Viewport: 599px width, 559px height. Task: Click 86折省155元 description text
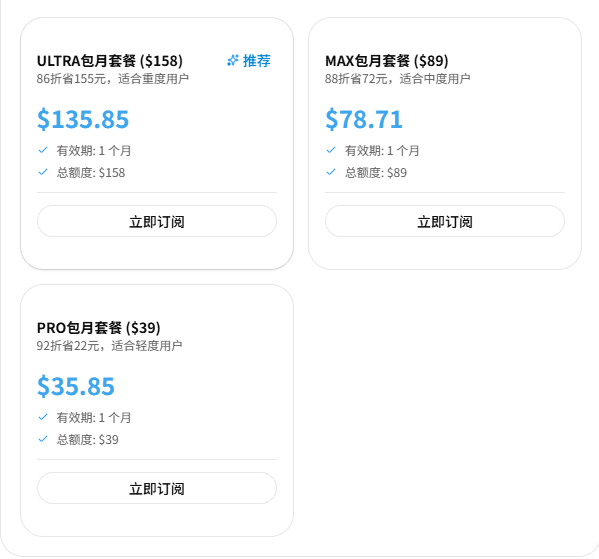(113, 79)
